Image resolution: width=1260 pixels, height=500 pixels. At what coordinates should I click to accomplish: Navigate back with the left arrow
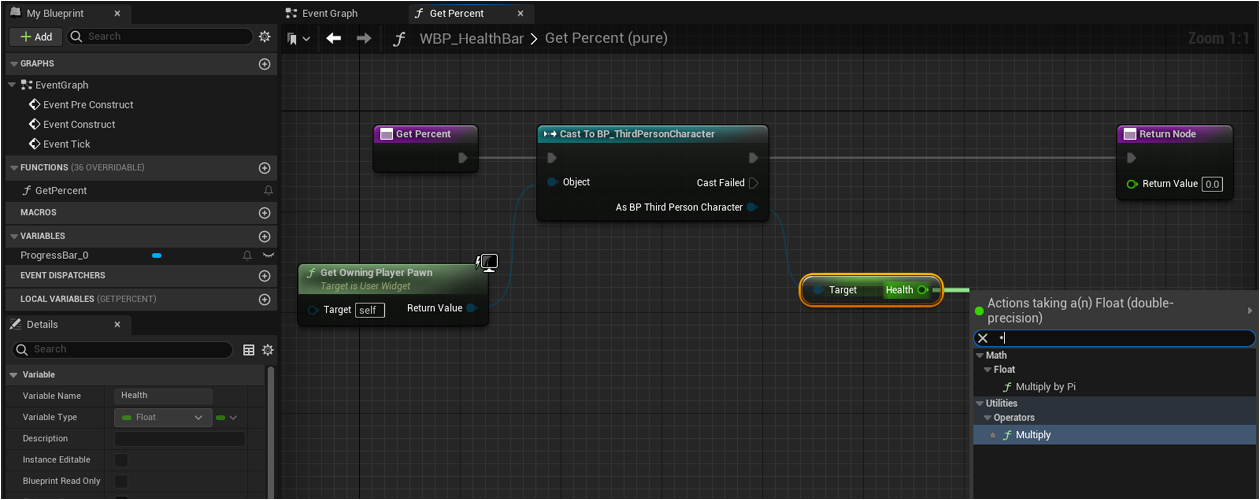(334, 38)
